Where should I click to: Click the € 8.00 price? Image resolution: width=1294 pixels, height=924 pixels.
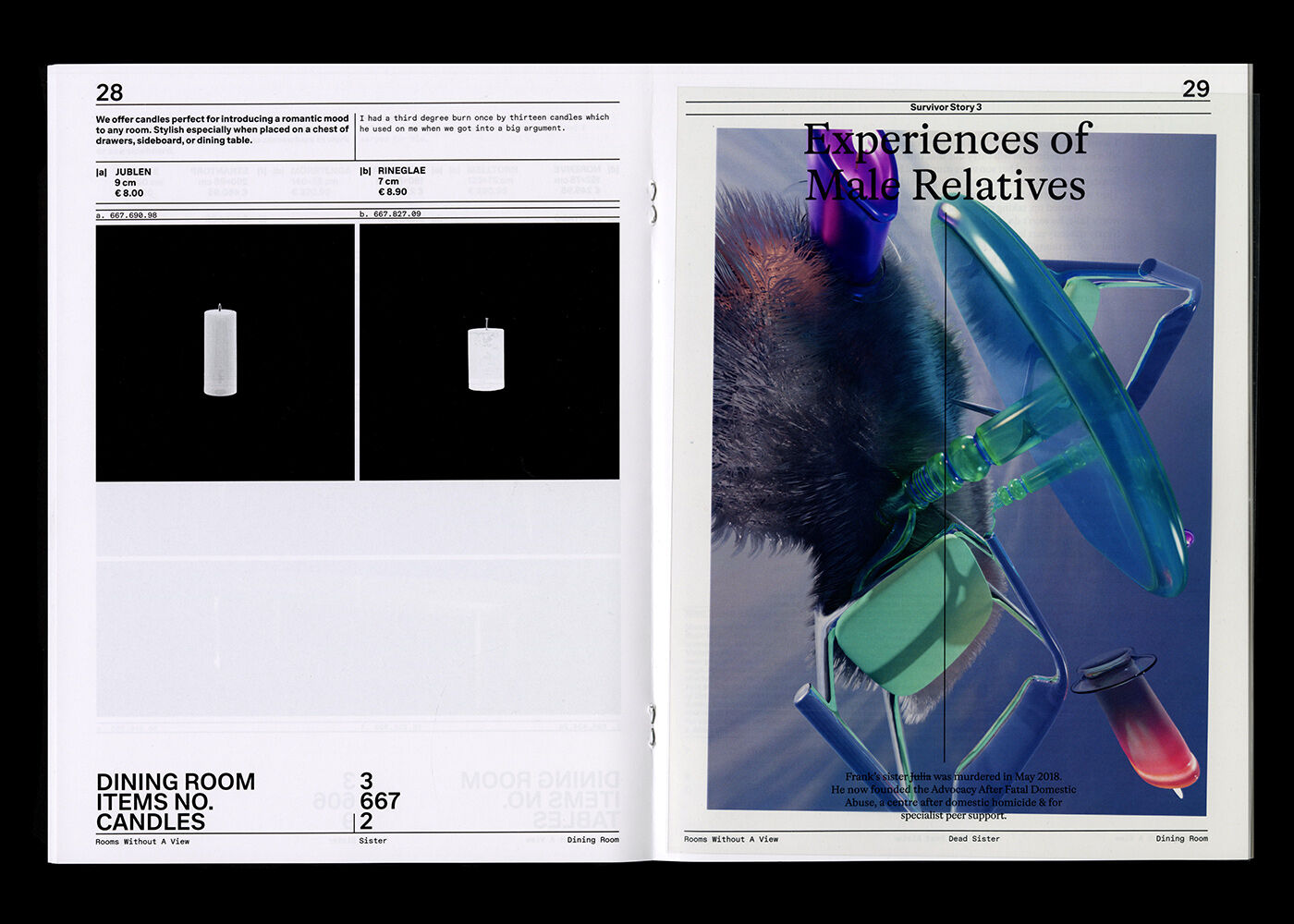(128, 193)
